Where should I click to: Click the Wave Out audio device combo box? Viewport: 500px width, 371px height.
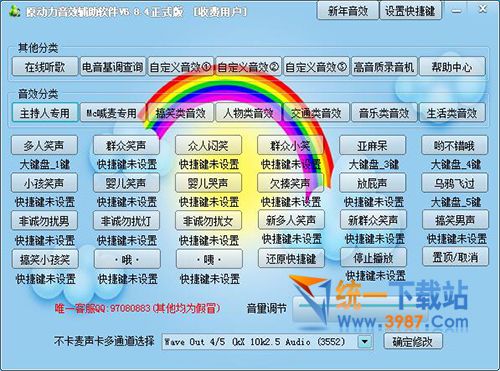tap(267, 342)
